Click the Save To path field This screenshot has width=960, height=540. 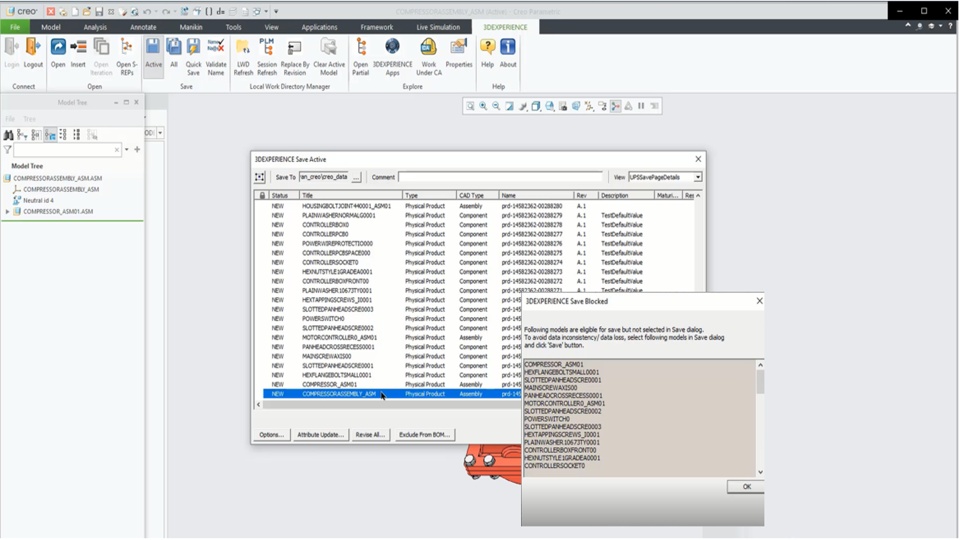click(324, 177)
